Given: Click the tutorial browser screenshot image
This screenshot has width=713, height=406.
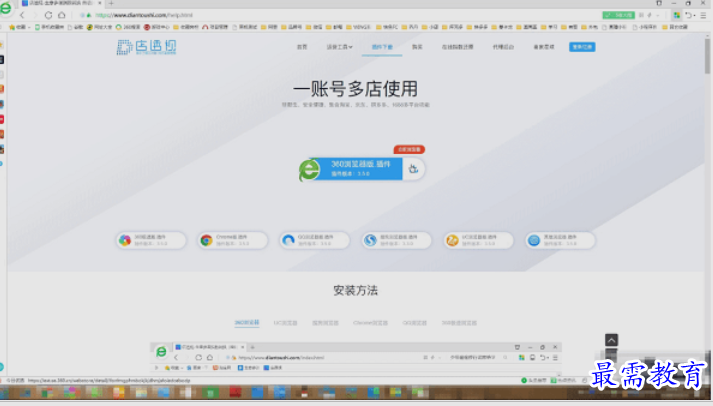Looking at the screenshot, I should click(356, 358).
